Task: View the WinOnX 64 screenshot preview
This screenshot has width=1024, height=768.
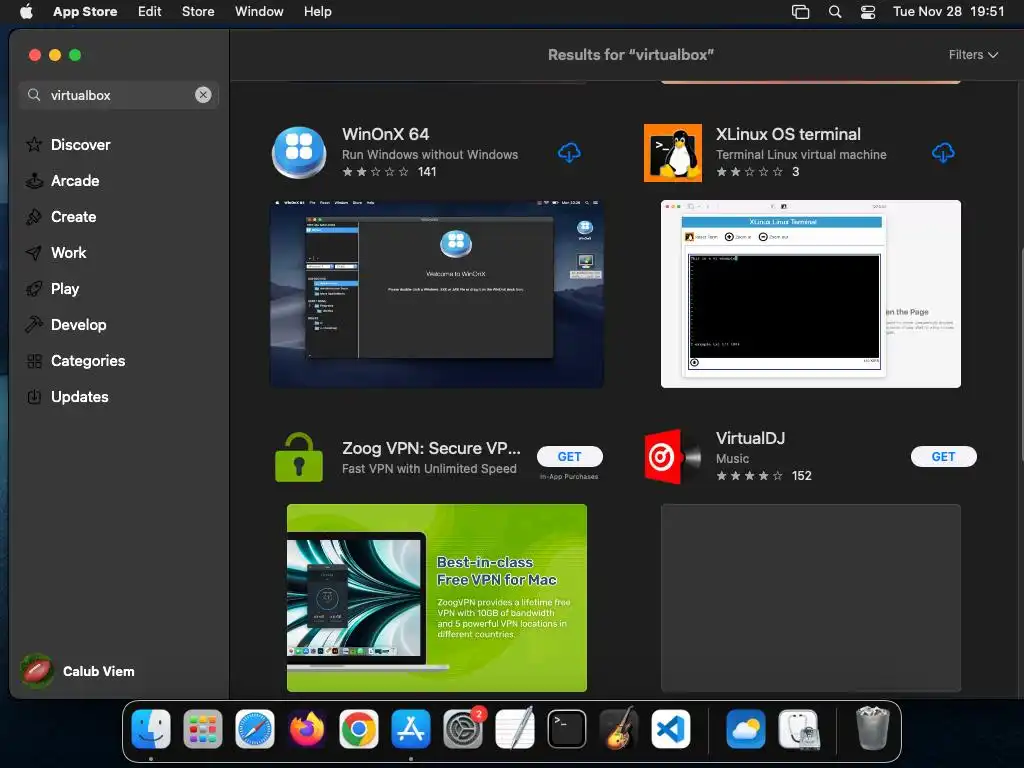Action: [436, 294]
